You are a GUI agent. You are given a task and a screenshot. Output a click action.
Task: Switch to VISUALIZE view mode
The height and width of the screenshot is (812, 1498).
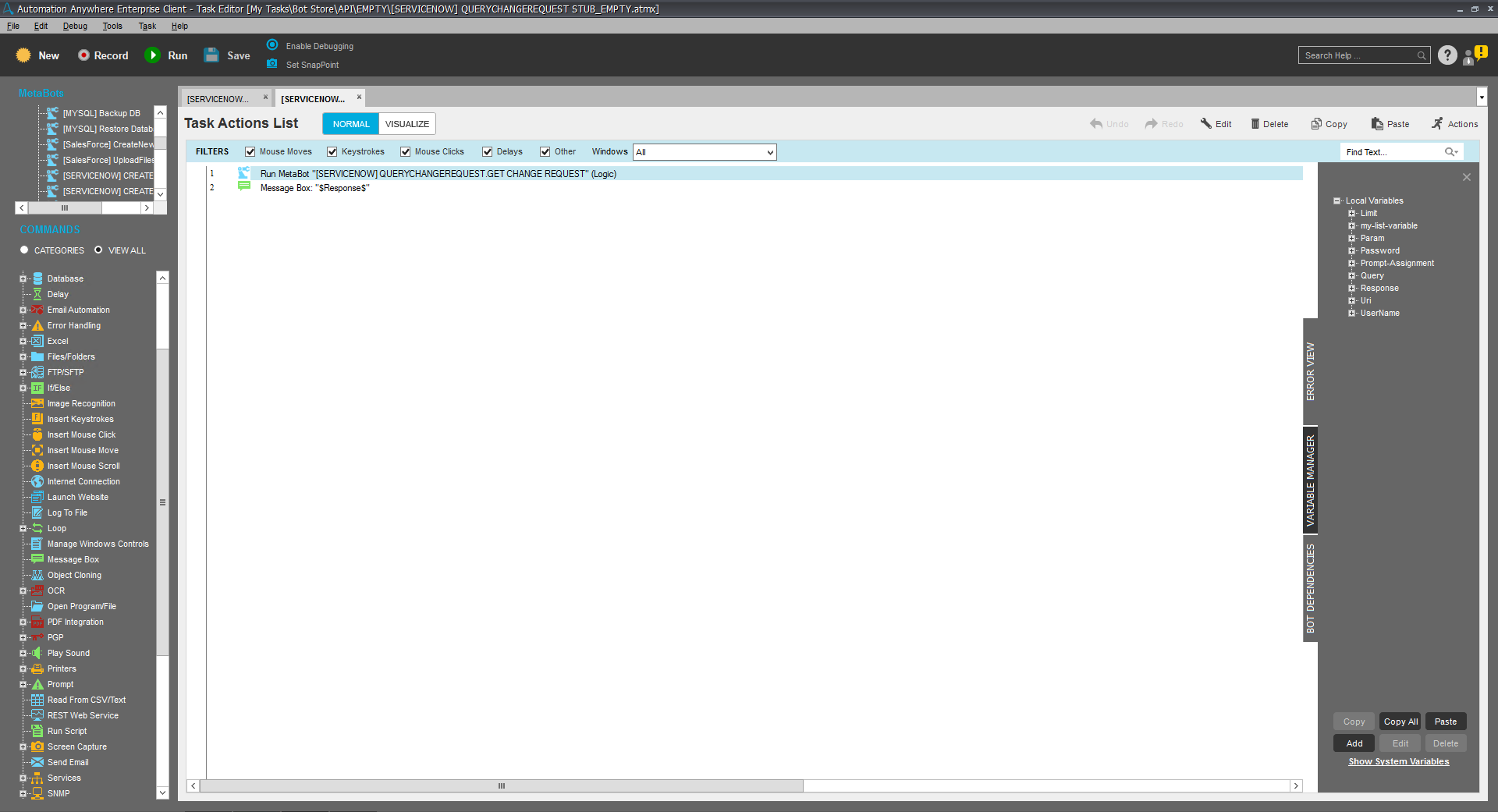(407, 124)
